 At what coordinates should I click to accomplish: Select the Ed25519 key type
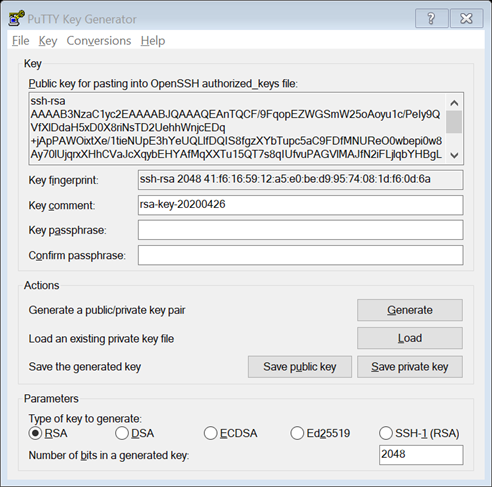(320, 433)
